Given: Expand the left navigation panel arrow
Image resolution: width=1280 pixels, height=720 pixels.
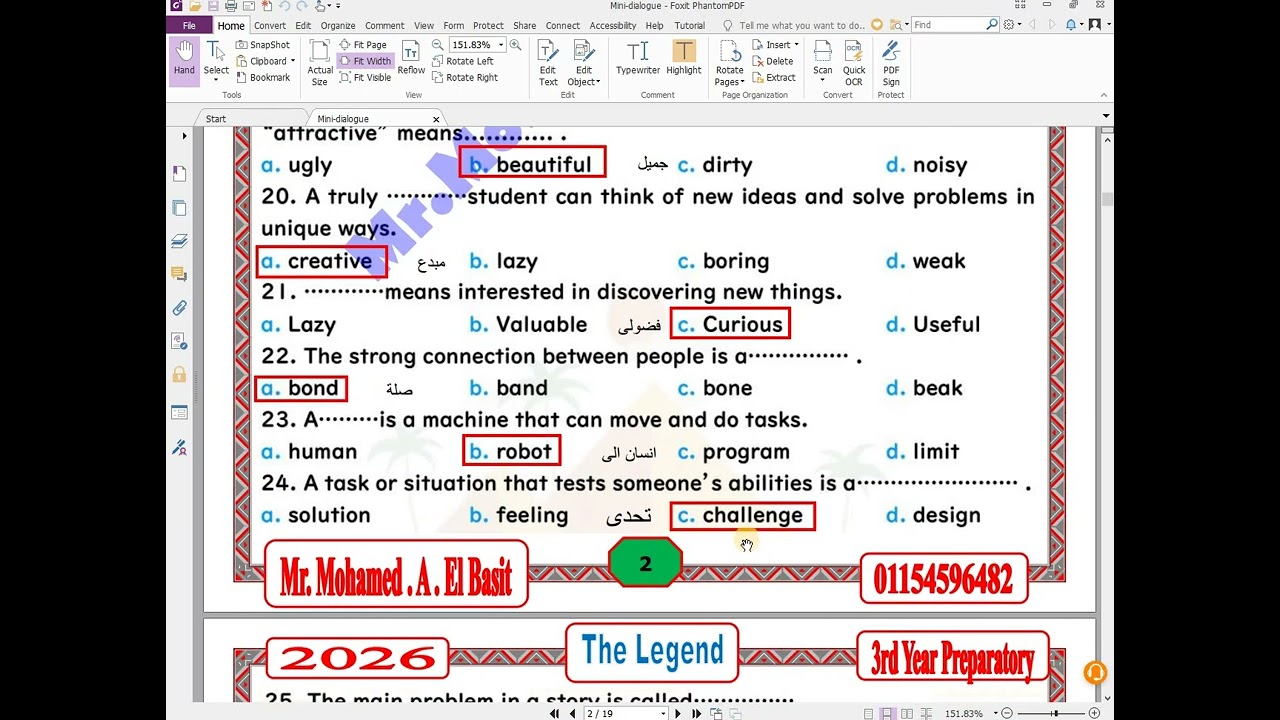Looking at the screenshot, I should click(184, 135).
